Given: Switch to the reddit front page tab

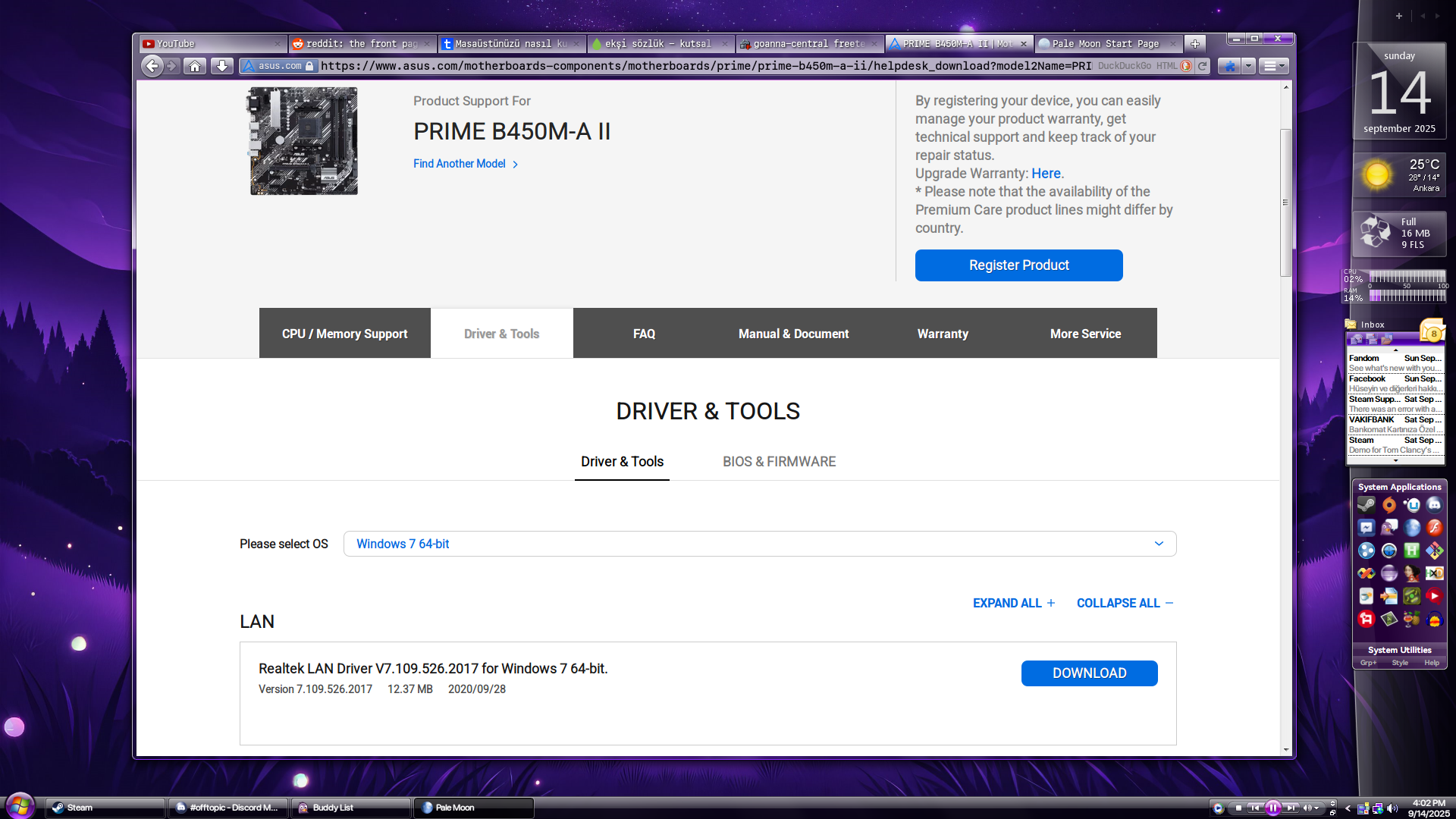Looking at the screenshot, I should coord(362,44).
